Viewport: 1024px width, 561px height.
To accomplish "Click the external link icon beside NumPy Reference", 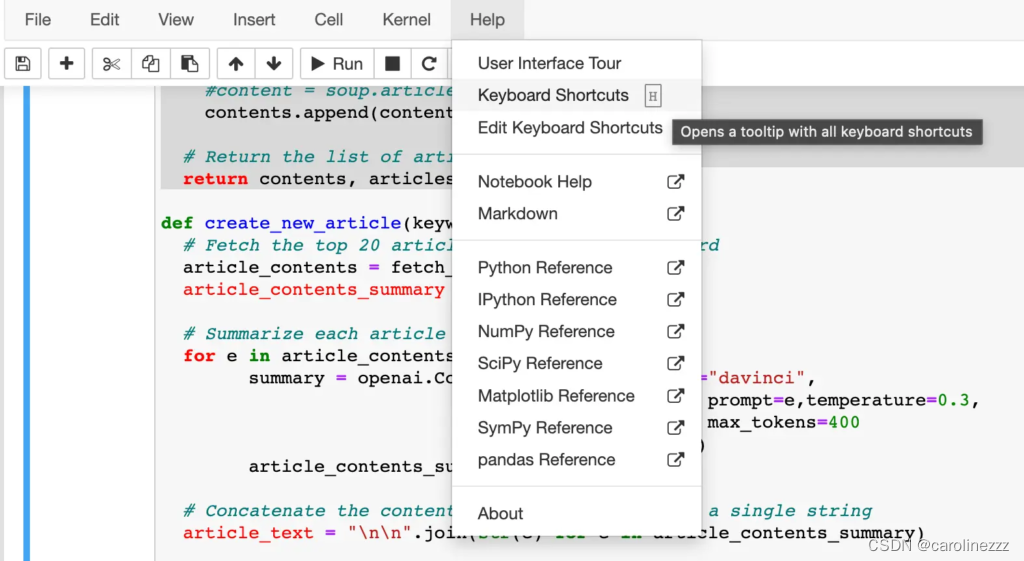I will [x=675, y=332].
